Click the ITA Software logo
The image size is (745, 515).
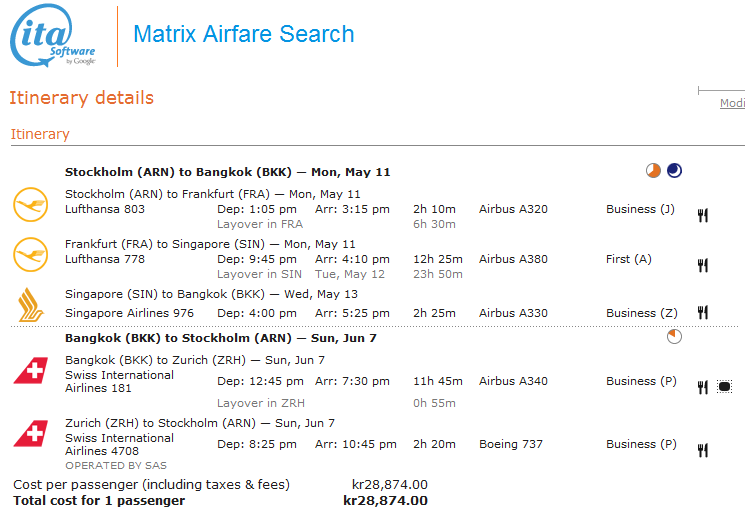(x=53, y=37)
